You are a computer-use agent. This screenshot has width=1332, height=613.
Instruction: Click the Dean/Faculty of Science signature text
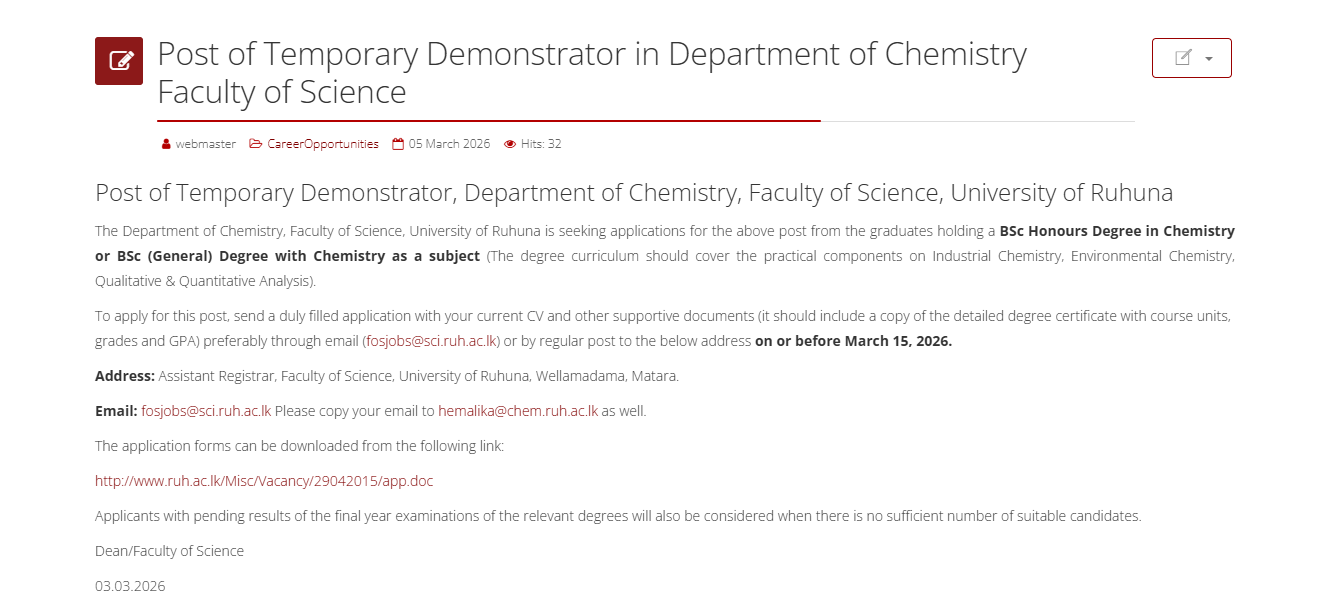(169, 551)
